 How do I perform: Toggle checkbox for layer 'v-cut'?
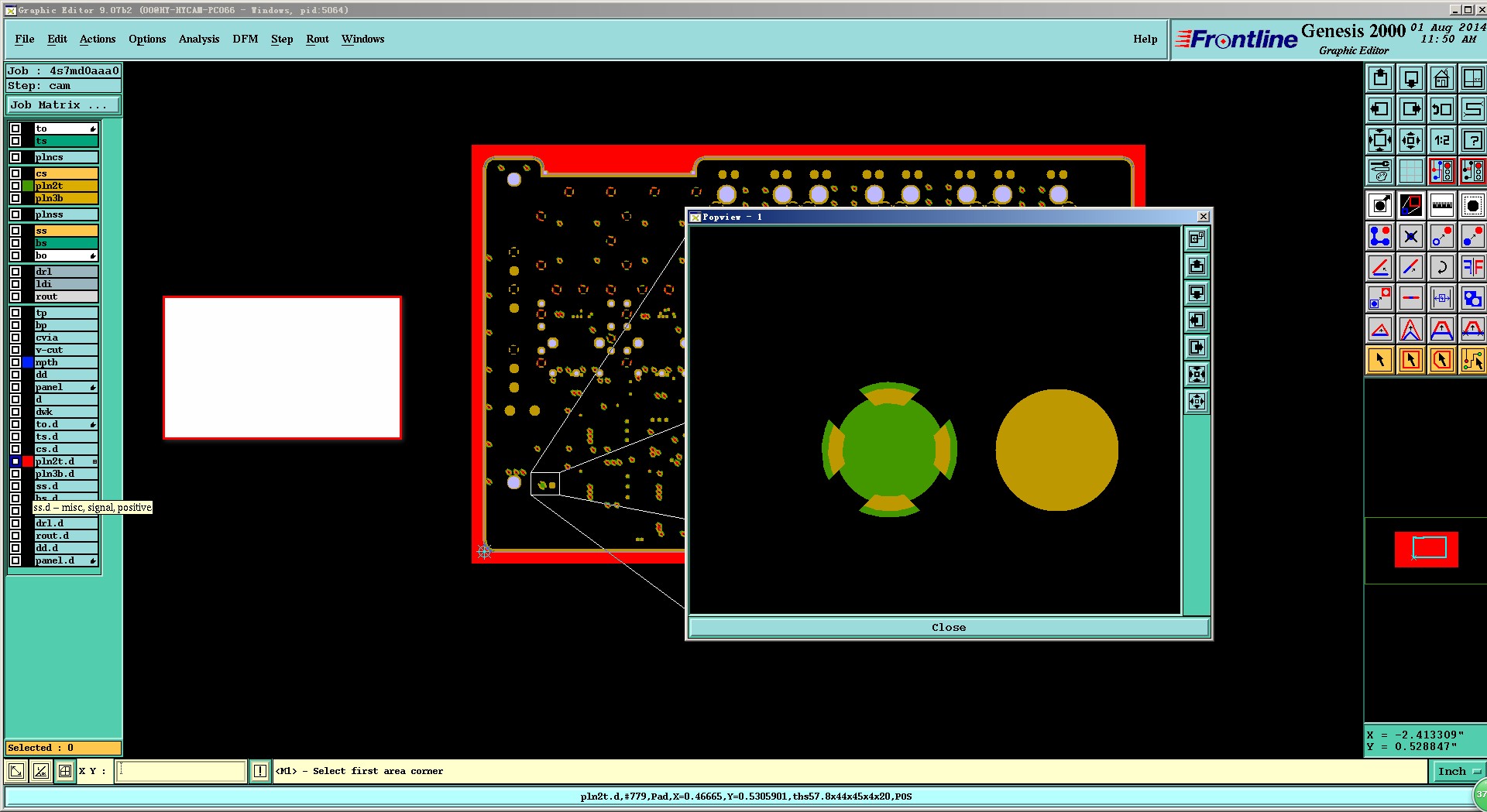click(15, 350)
